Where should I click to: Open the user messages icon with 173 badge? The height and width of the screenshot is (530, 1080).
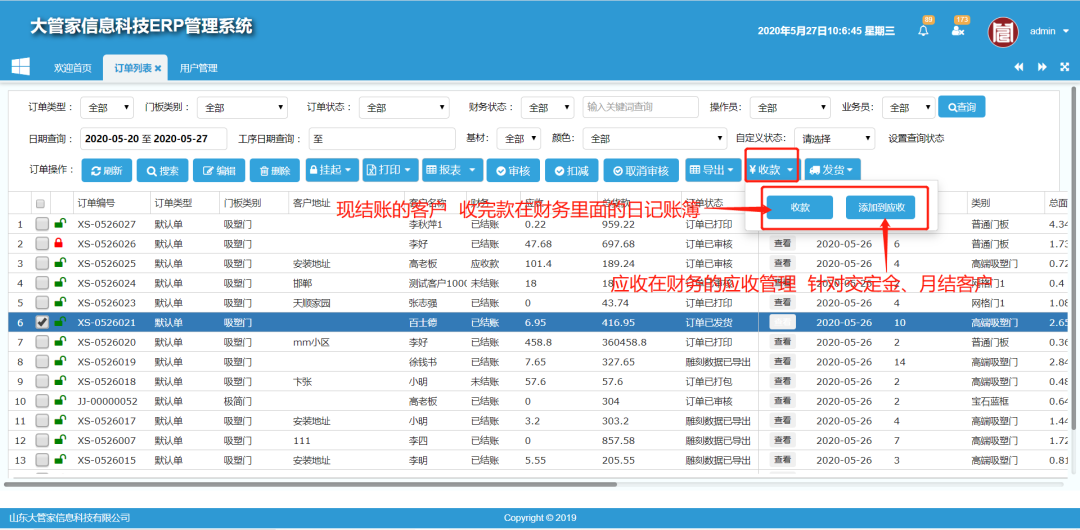coord(958,31)
